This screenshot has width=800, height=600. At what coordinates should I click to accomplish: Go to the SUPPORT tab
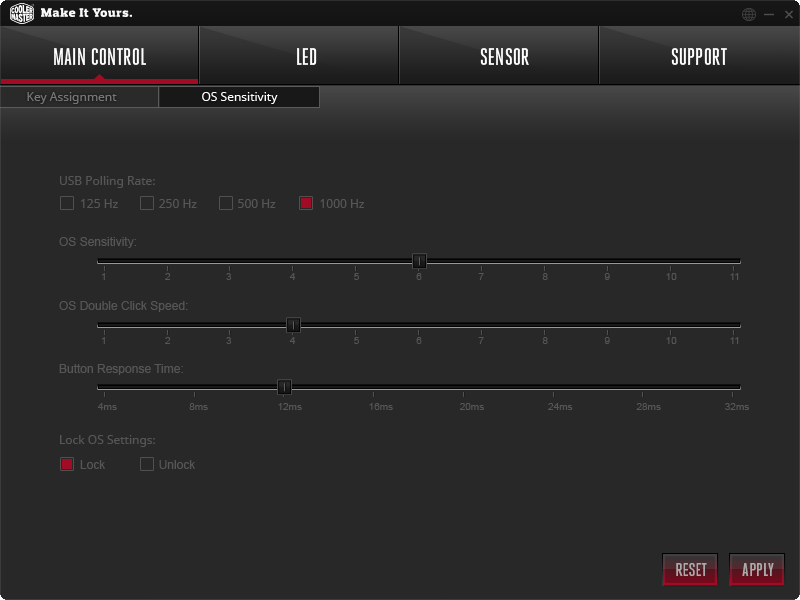click(x=699, y=55)
